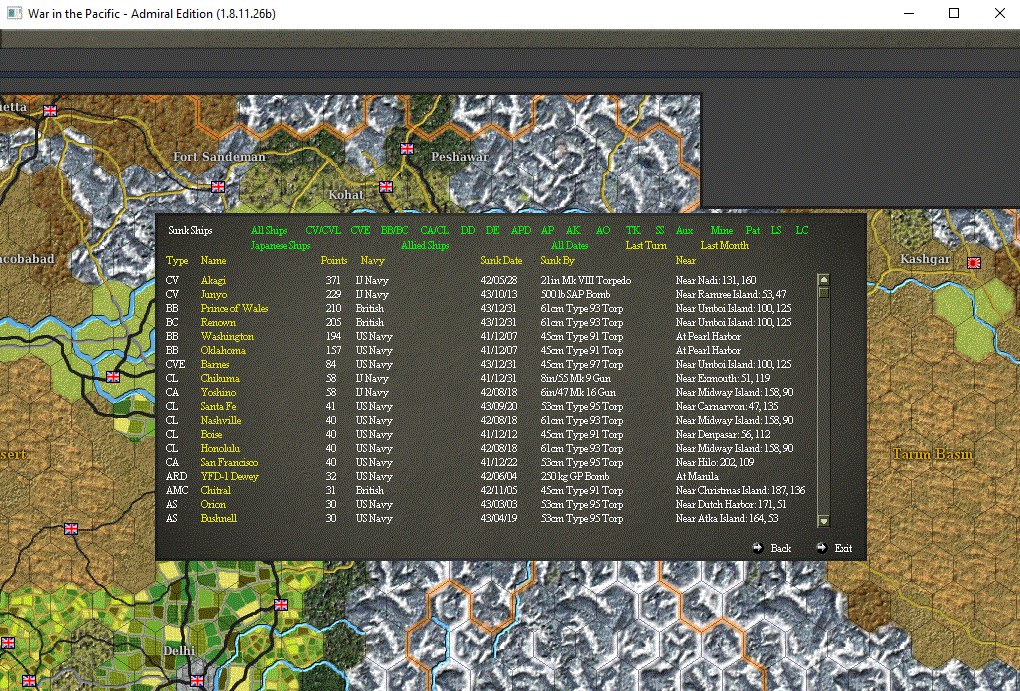Filter sunk ships by CVE
1020x691 pixels.
[x=360, y=230]
